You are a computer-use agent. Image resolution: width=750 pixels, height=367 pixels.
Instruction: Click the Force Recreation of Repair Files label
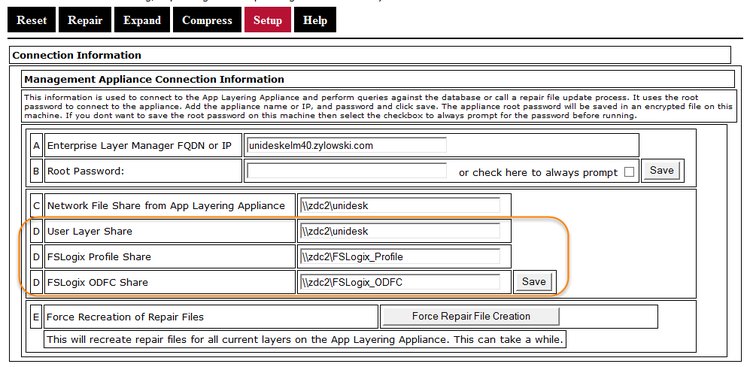(x=125, y=317)
